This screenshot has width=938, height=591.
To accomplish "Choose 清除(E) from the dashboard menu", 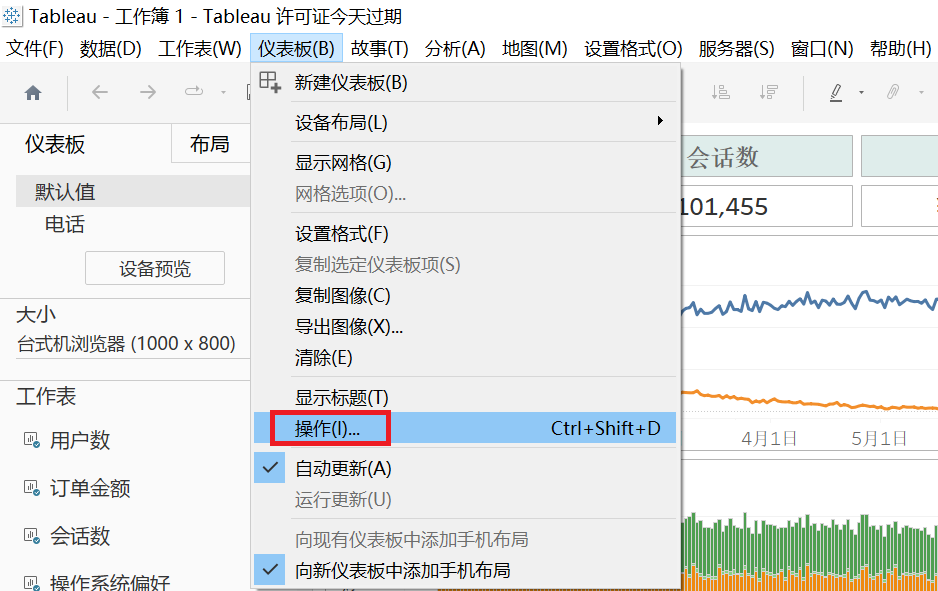I will [x=465, y=358].
